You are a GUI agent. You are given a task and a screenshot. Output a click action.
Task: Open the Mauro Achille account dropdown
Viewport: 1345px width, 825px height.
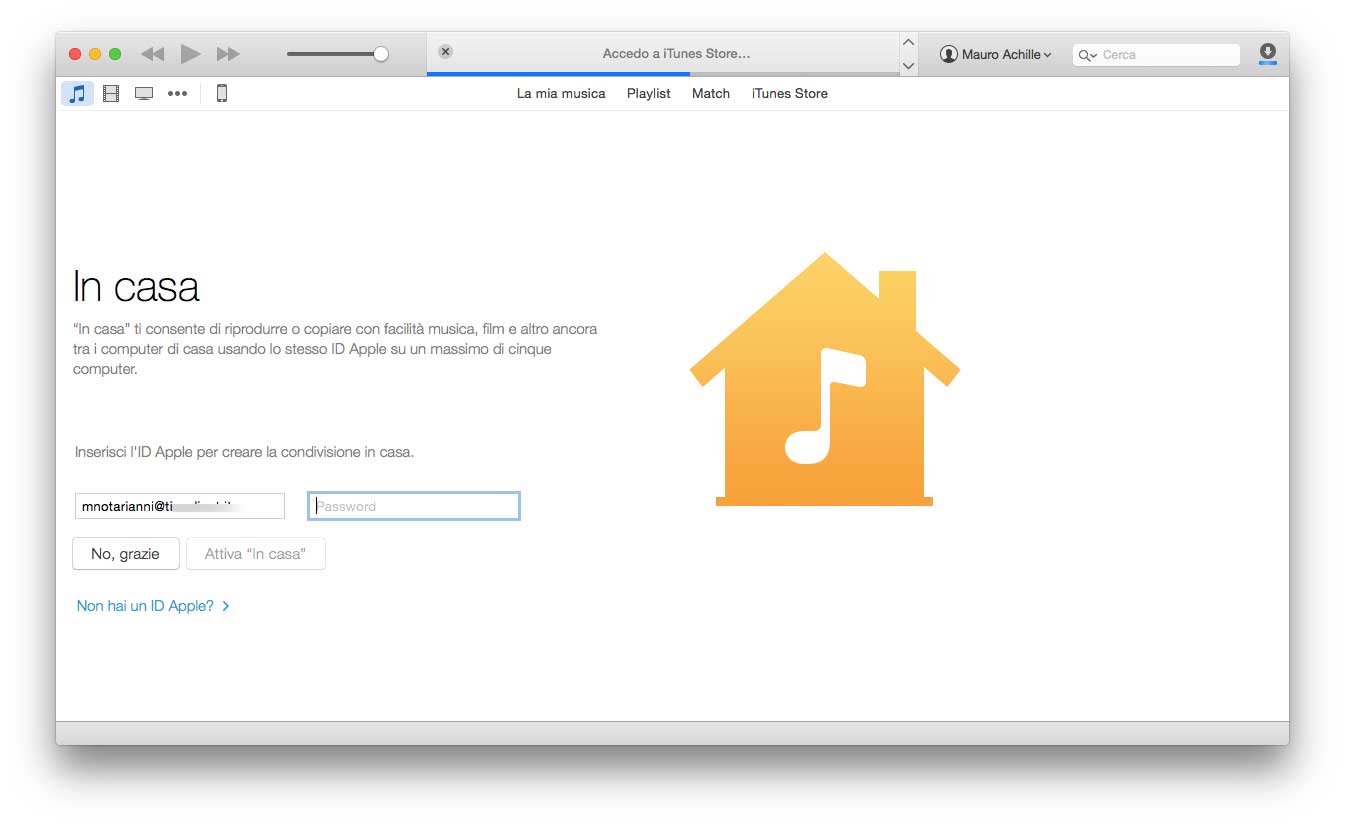click(996, 54)
